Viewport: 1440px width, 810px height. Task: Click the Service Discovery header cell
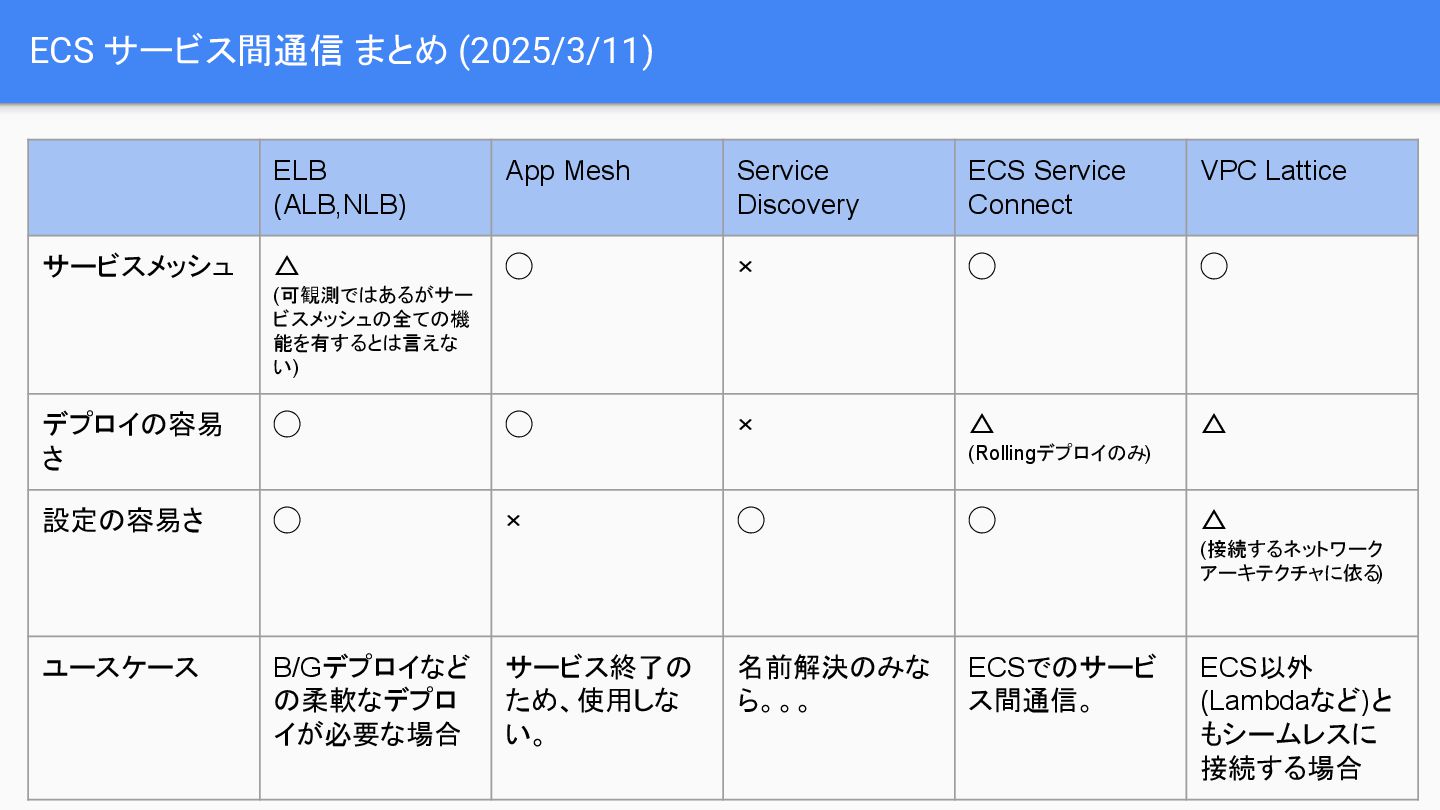point(838,188)
